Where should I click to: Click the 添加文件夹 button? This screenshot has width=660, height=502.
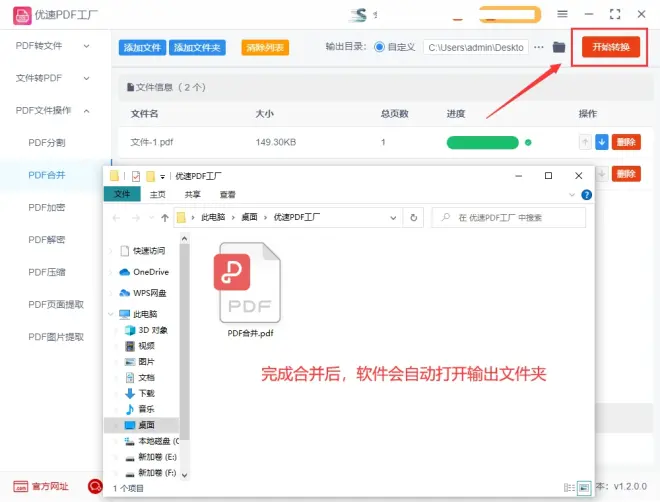[x=197, y=48]
